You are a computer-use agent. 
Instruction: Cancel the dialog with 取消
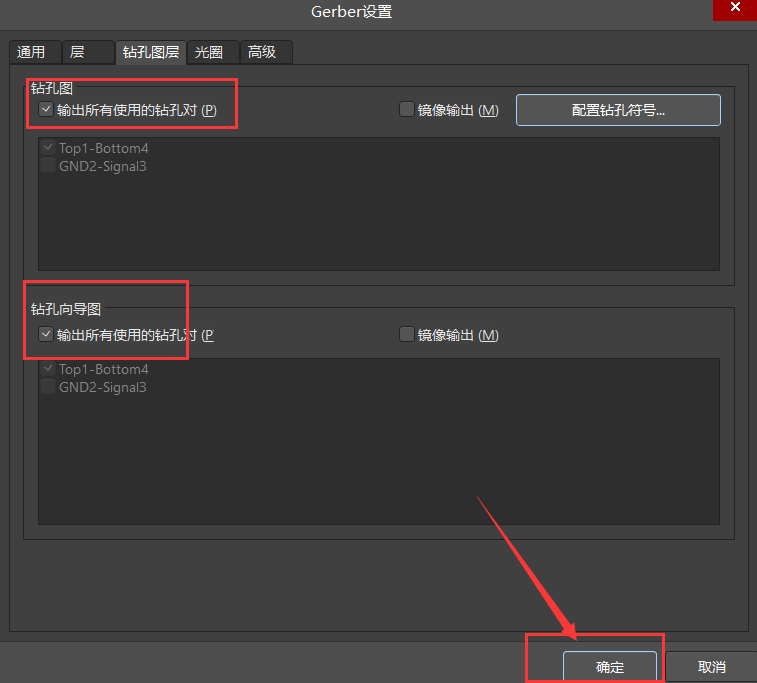coord(711,667)
